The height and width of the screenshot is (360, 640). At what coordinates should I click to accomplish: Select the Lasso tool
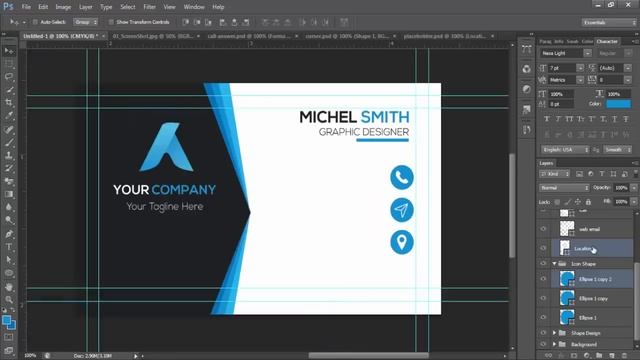point(9,77)
